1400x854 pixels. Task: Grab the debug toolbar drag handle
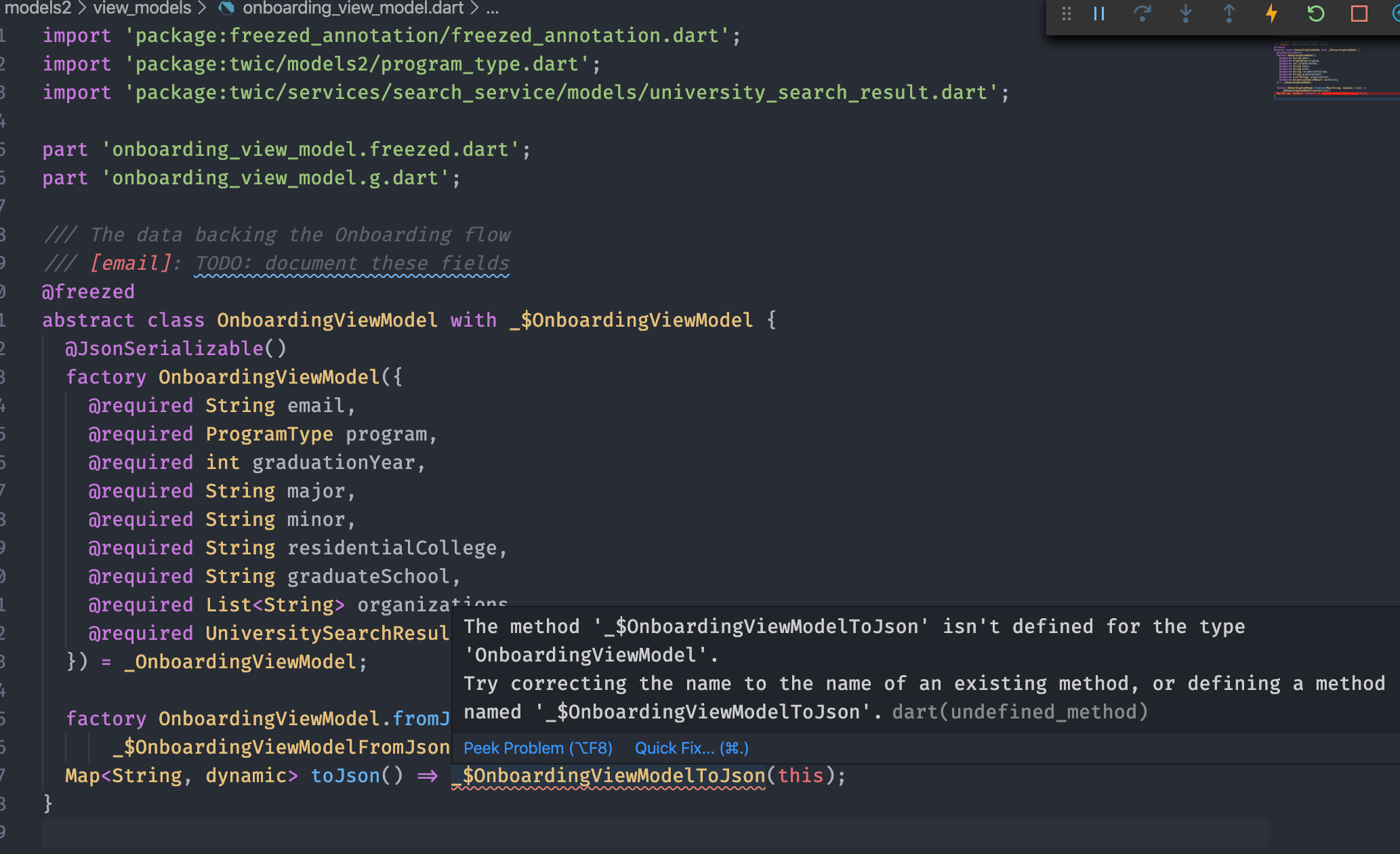click(x=1067, y=14)
